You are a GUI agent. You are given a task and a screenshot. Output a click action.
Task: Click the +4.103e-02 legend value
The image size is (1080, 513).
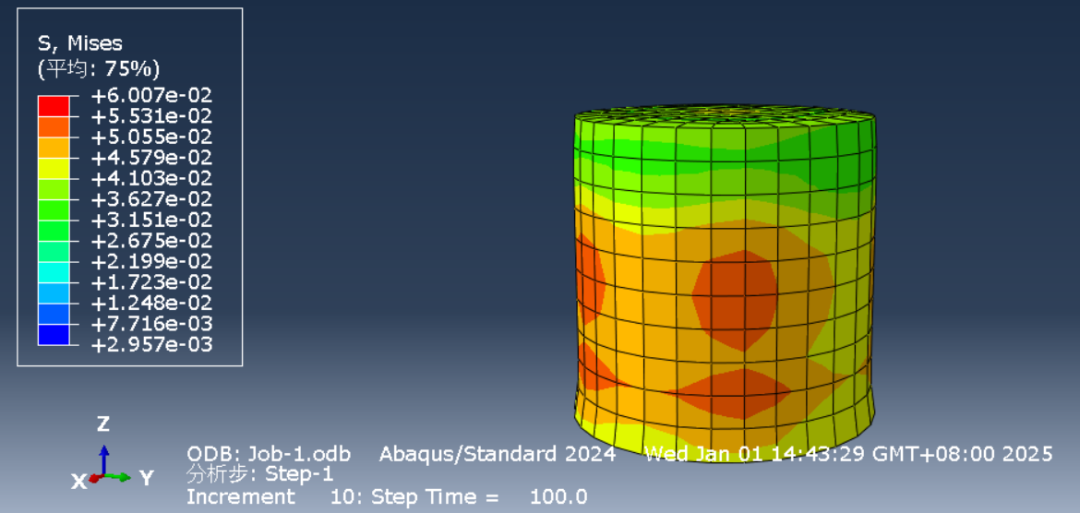click(151, 179)
